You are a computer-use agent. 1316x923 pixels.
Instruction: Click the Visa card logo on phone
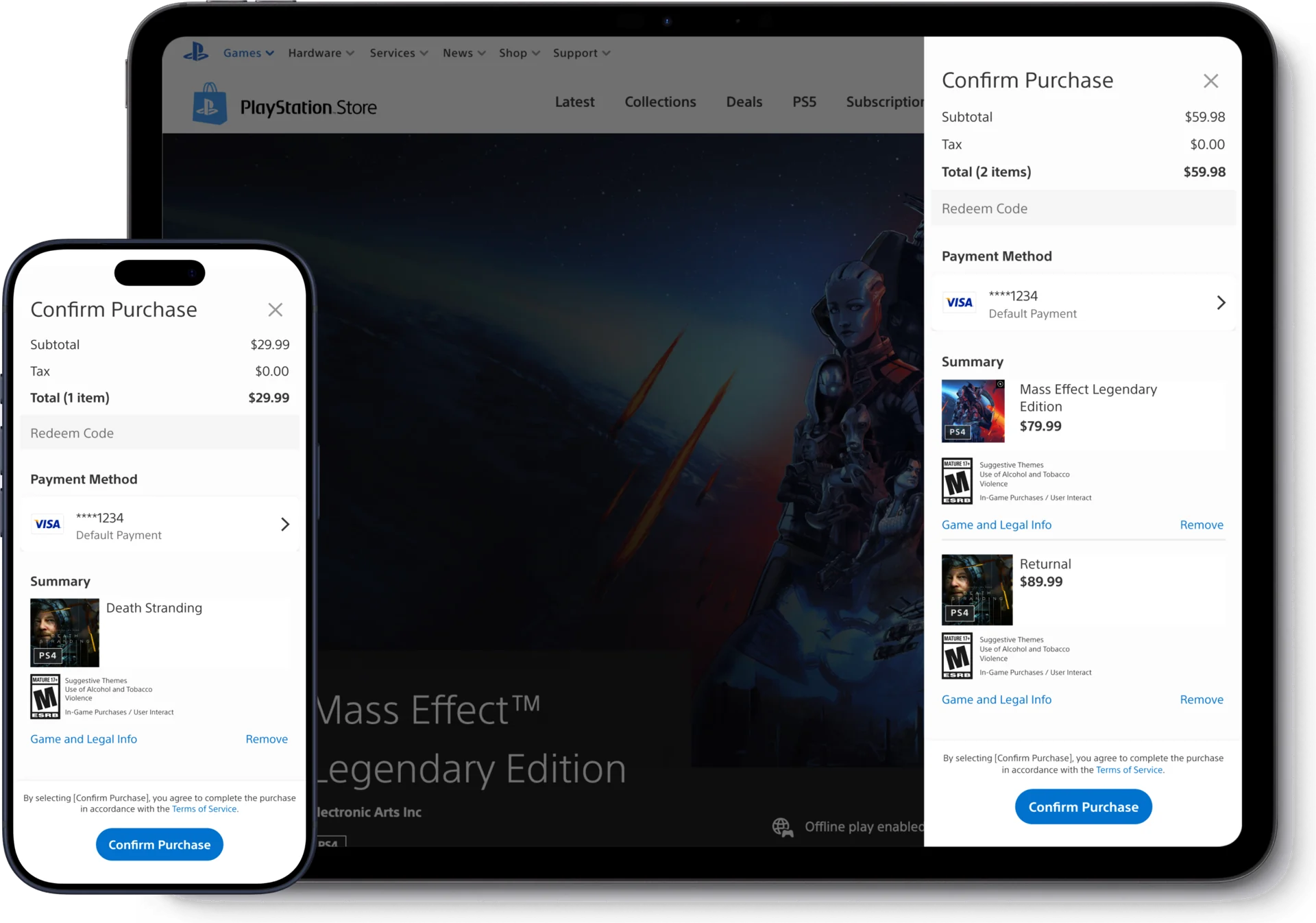47,524
